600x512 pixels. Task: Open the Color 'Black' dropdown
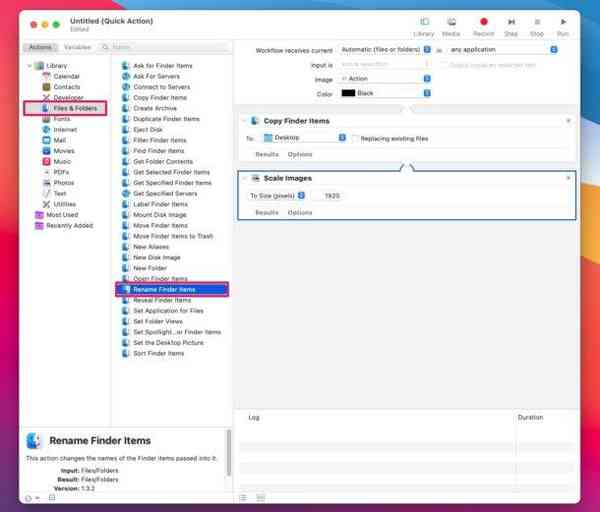[385, 93]
